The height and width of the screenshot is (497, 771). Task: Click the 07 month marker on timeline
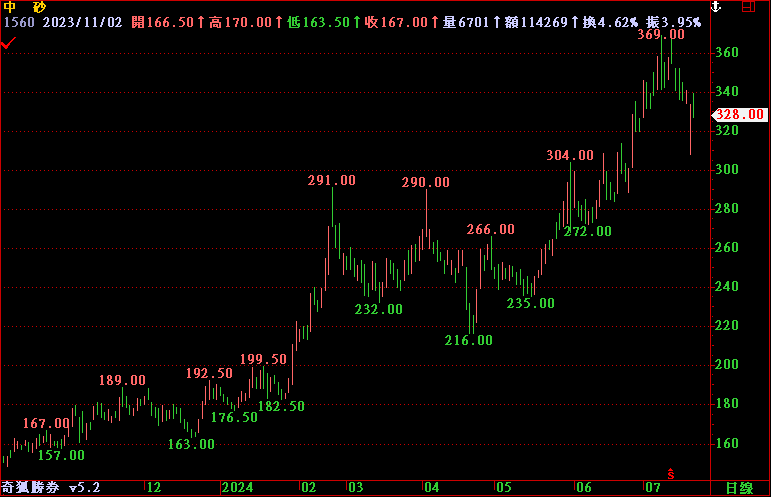coord(653,488)
